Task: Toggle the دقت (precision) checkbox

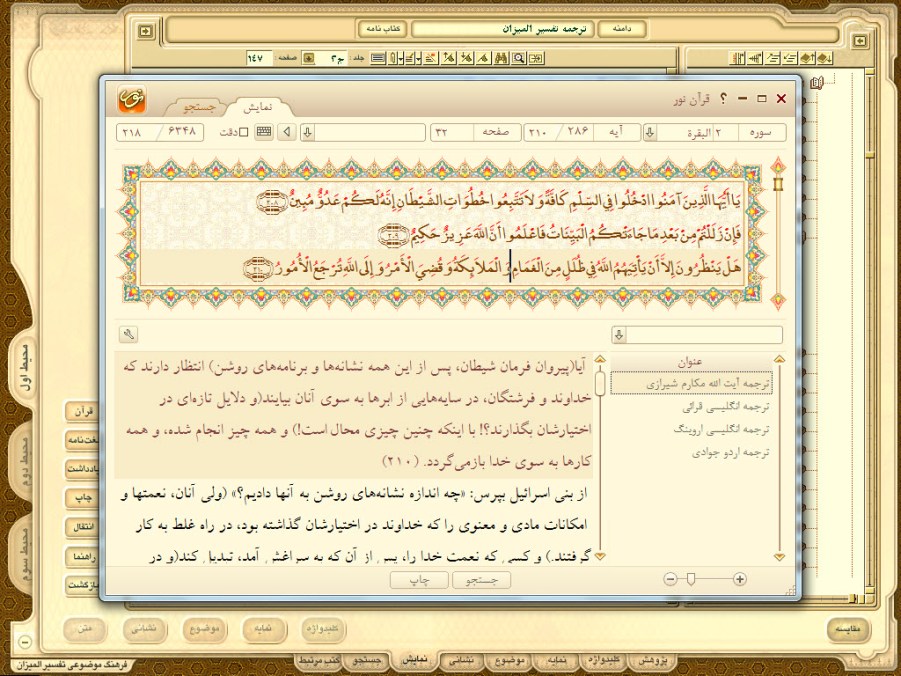Action: (244, 132)
